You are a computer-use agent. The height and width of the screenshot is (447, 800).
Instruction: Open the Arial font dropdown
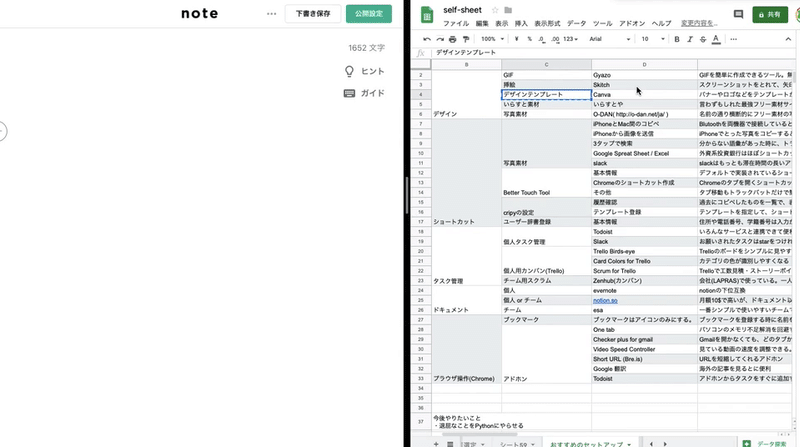610,39
